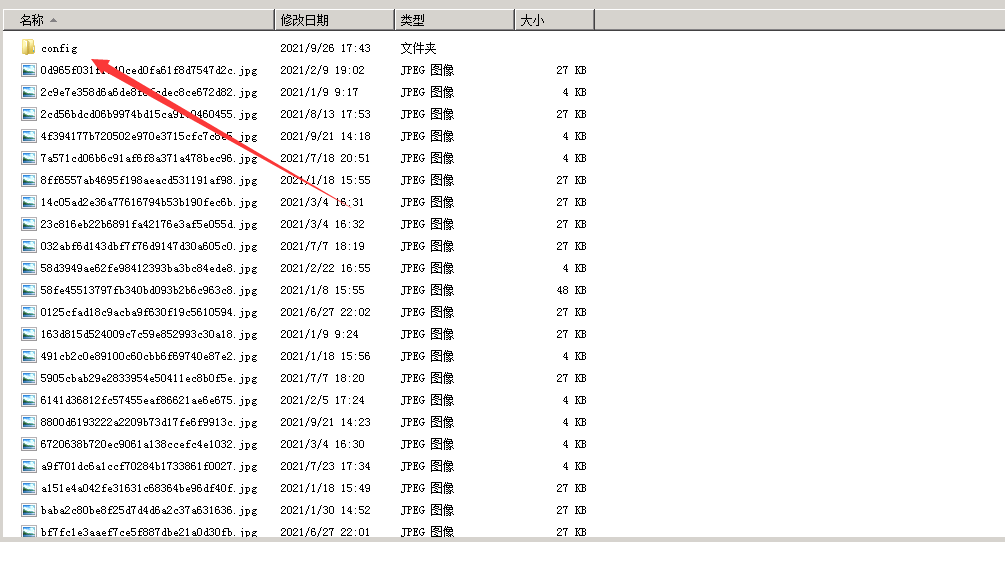Select filename 23c816eb22b6891fa42176e3af5e055d.jpg

coord(149,225)
